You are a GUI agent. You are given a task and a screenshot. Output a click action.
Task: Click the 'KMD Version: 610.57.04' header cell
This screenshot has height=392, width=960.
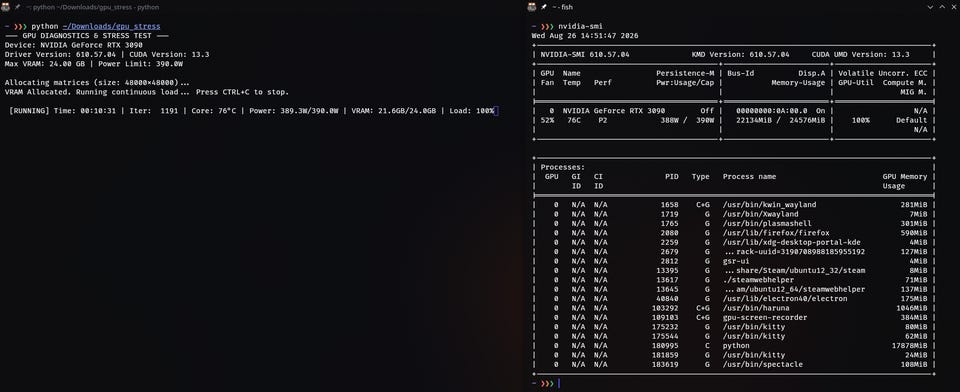pos(740,55)
